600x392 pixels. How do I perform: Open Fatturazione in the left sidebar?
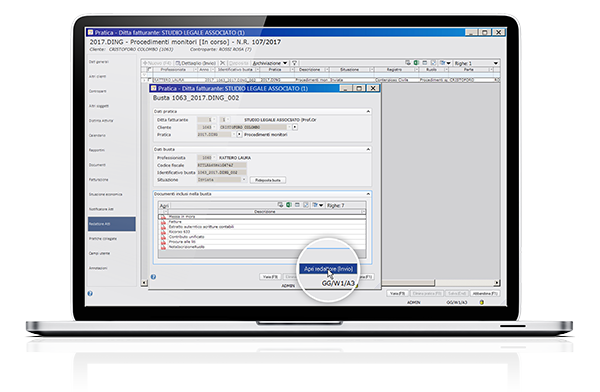coord(99,180)
